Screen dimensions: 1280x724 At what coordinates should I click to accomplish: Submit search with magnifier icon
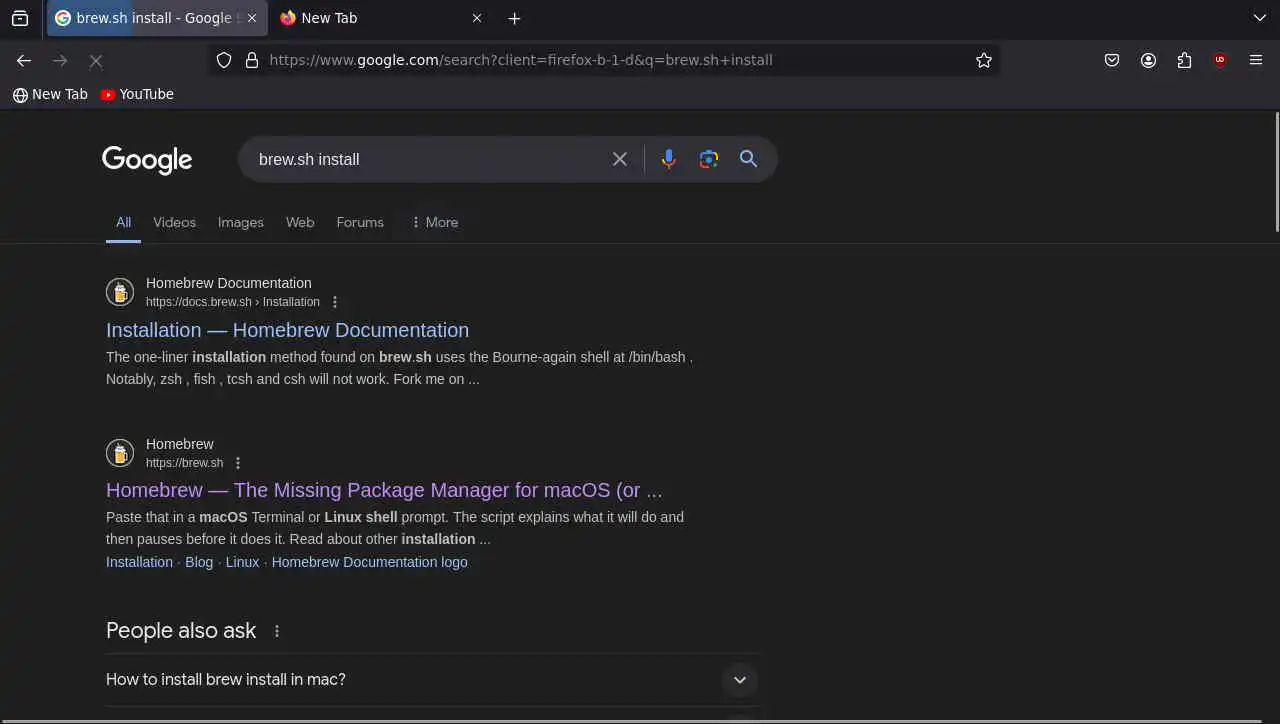pyautogui.click(x=748, y=159)
